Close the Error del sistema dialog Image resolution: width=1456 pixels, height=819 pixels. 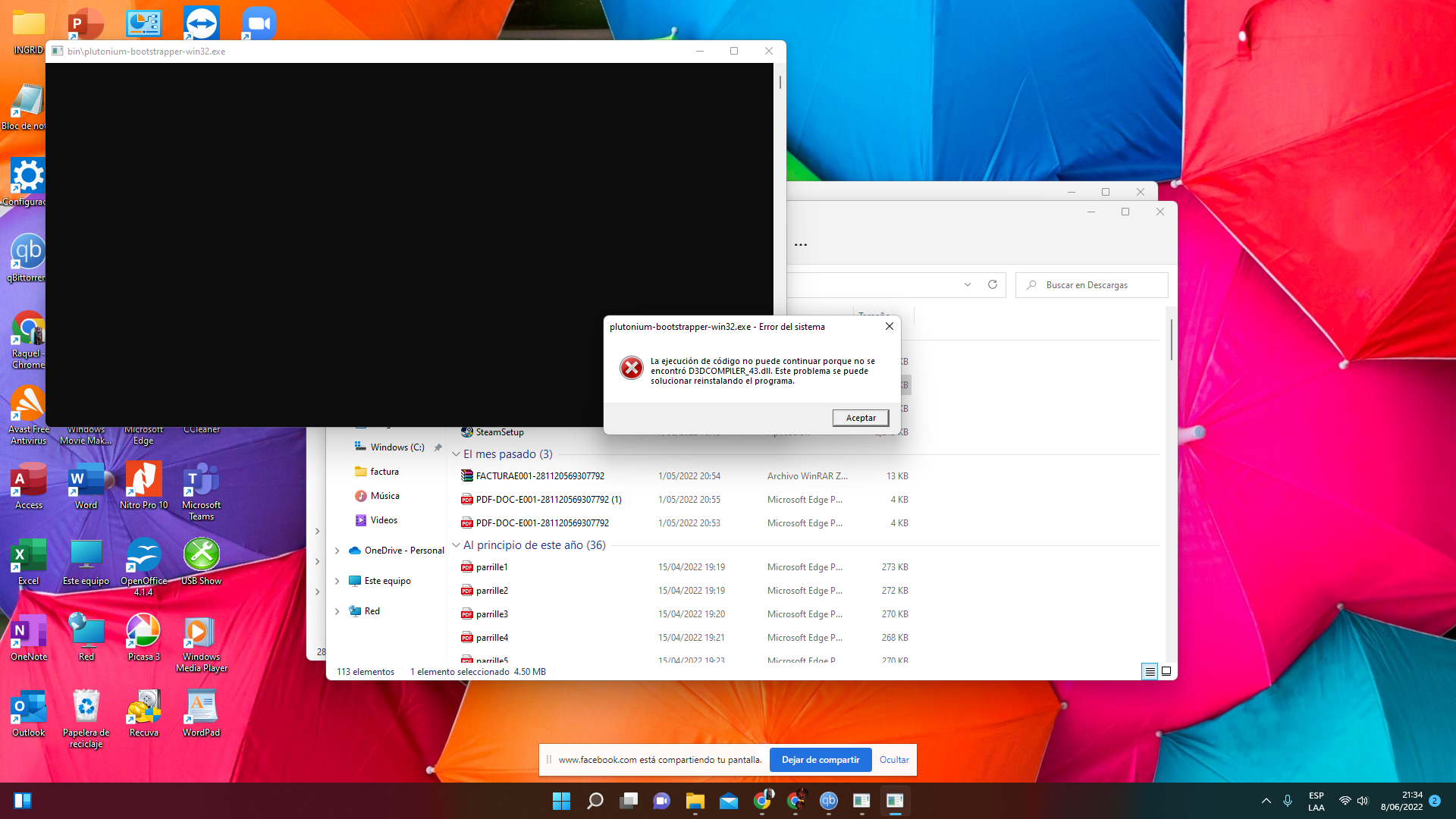(x=890, y=326)
